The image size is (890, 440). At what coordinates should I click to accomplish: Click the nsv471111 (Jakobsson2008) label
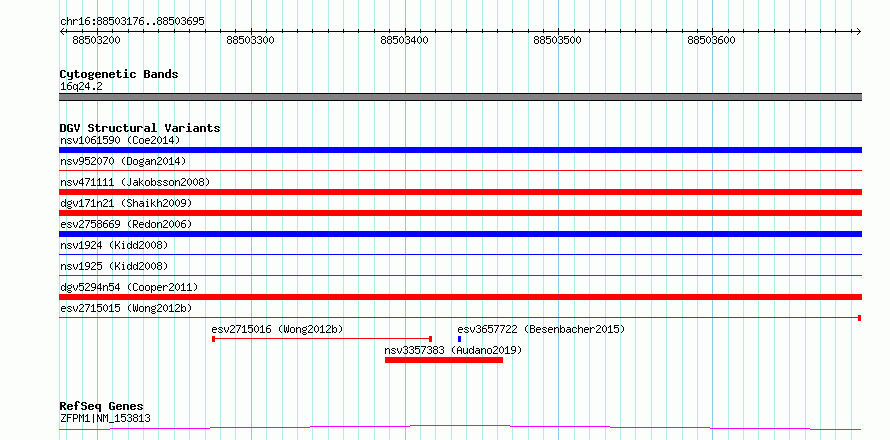[x=135, y=182]
